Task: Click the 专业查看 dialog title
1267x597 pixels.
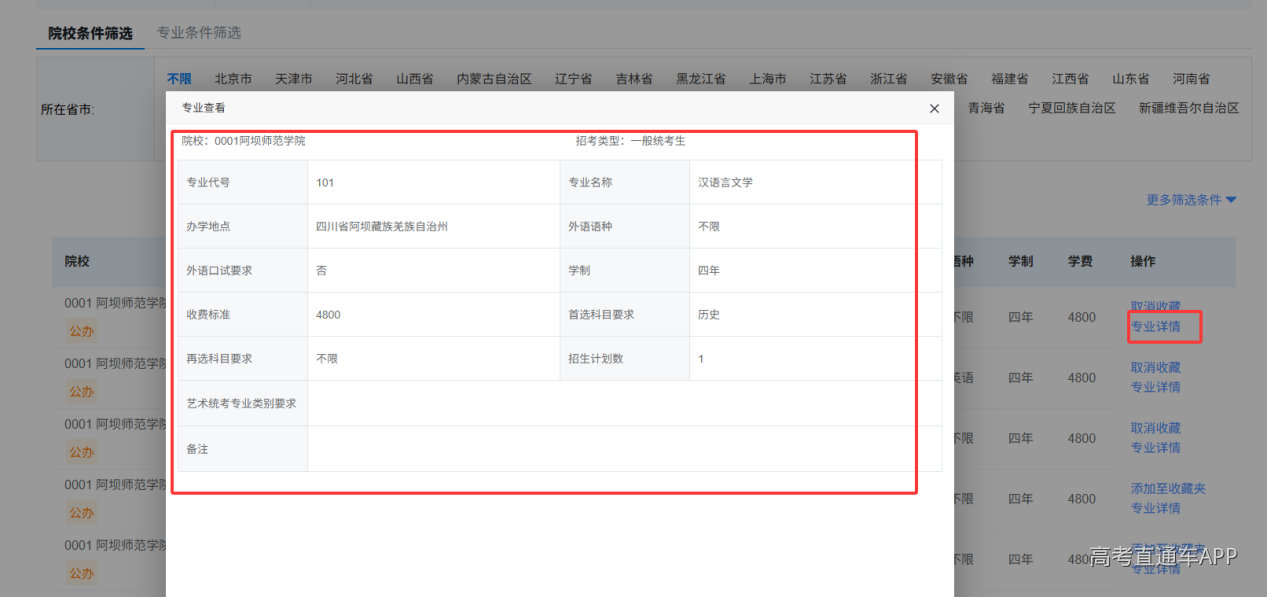Action: [203, 107]
